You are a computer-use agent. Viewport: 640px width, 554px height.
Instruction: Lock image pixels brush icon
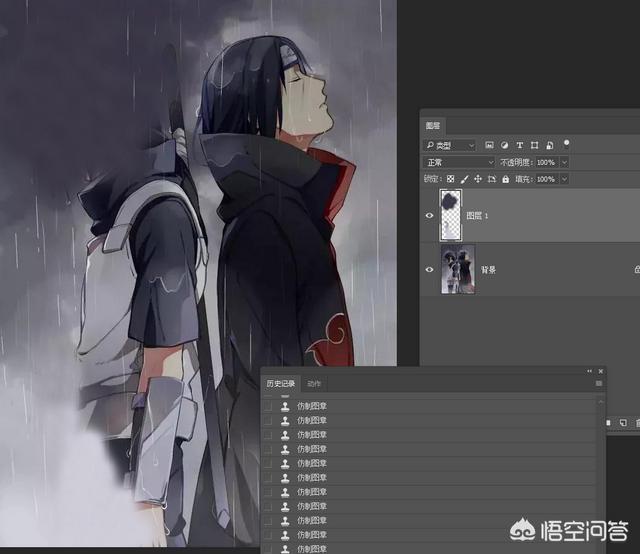(x=464, y=179)
